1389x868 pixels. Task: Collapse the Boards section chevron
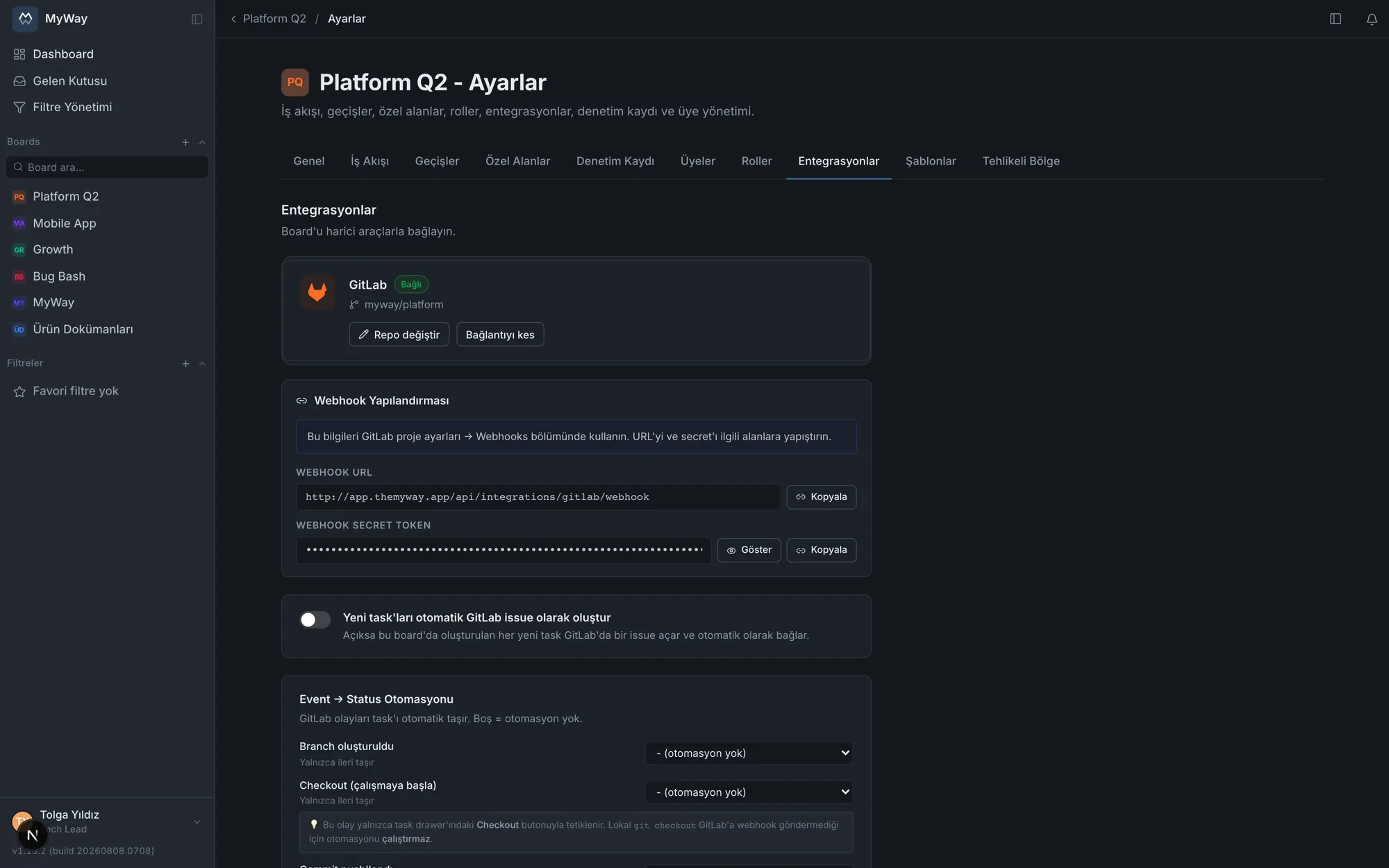pos(202,142)
